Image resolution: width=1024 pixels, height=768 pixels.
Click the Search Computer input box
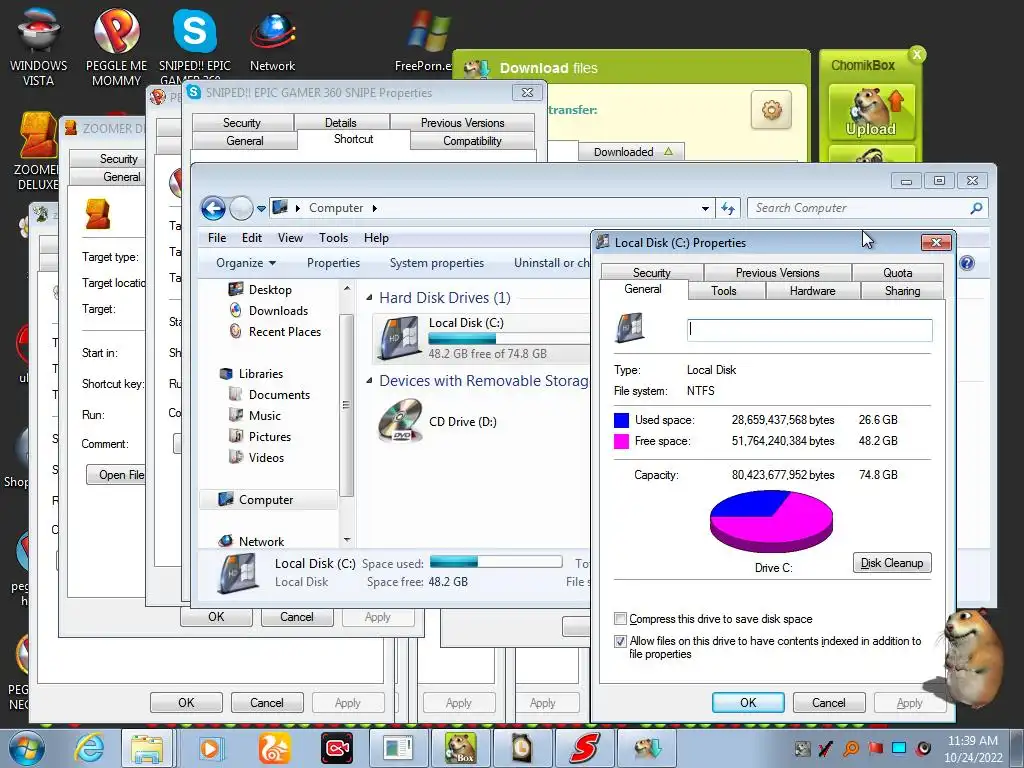click(x=859, y=208)
